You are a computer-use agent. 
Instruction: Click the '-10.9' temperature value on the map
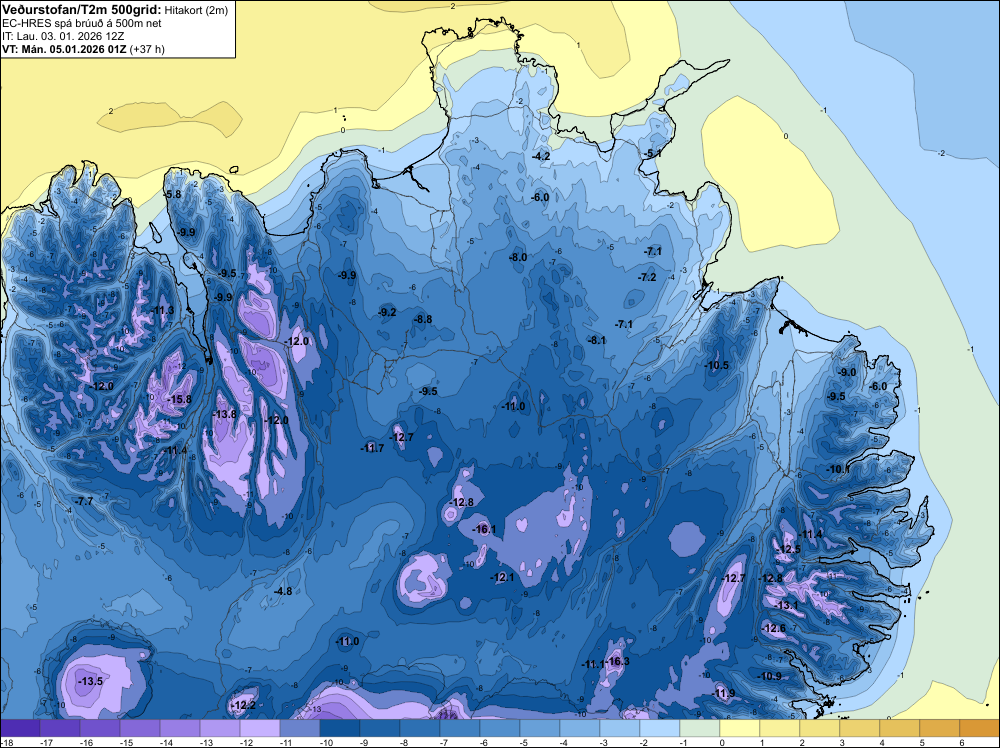(770, 676)
